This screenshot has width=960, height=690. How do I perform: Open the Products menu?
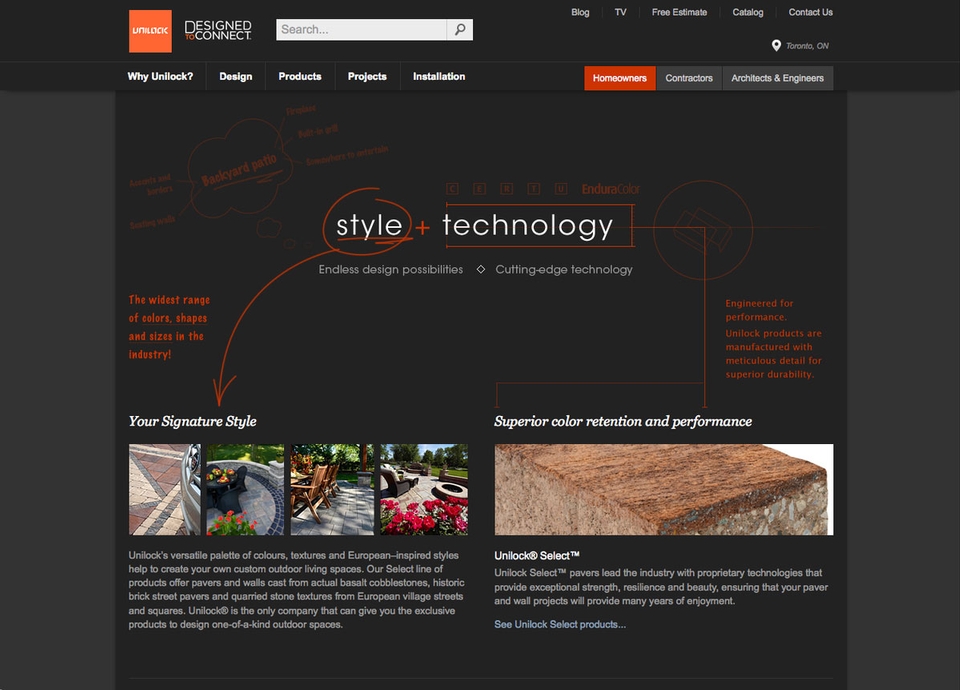pos(300,77)
